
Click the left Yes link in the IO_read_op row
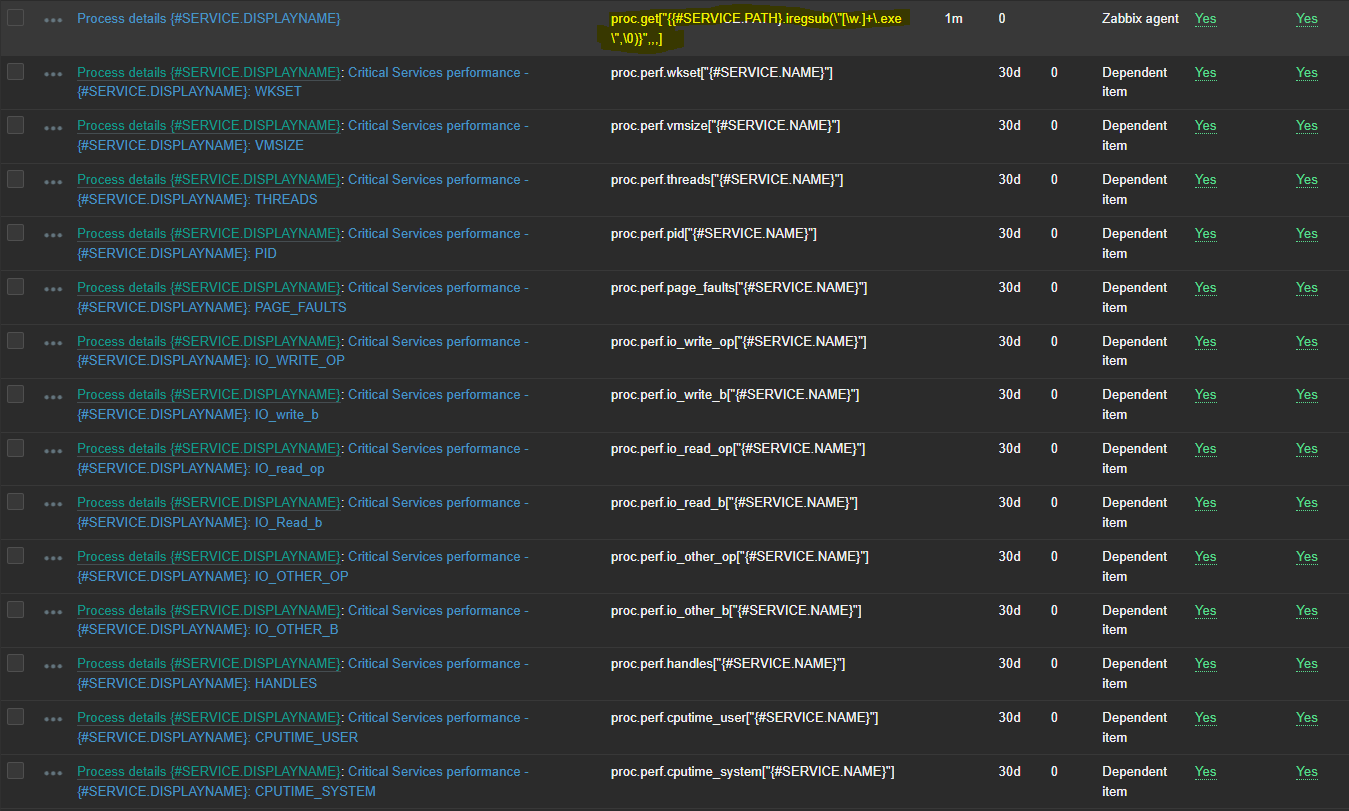(x=1205, y=449)
